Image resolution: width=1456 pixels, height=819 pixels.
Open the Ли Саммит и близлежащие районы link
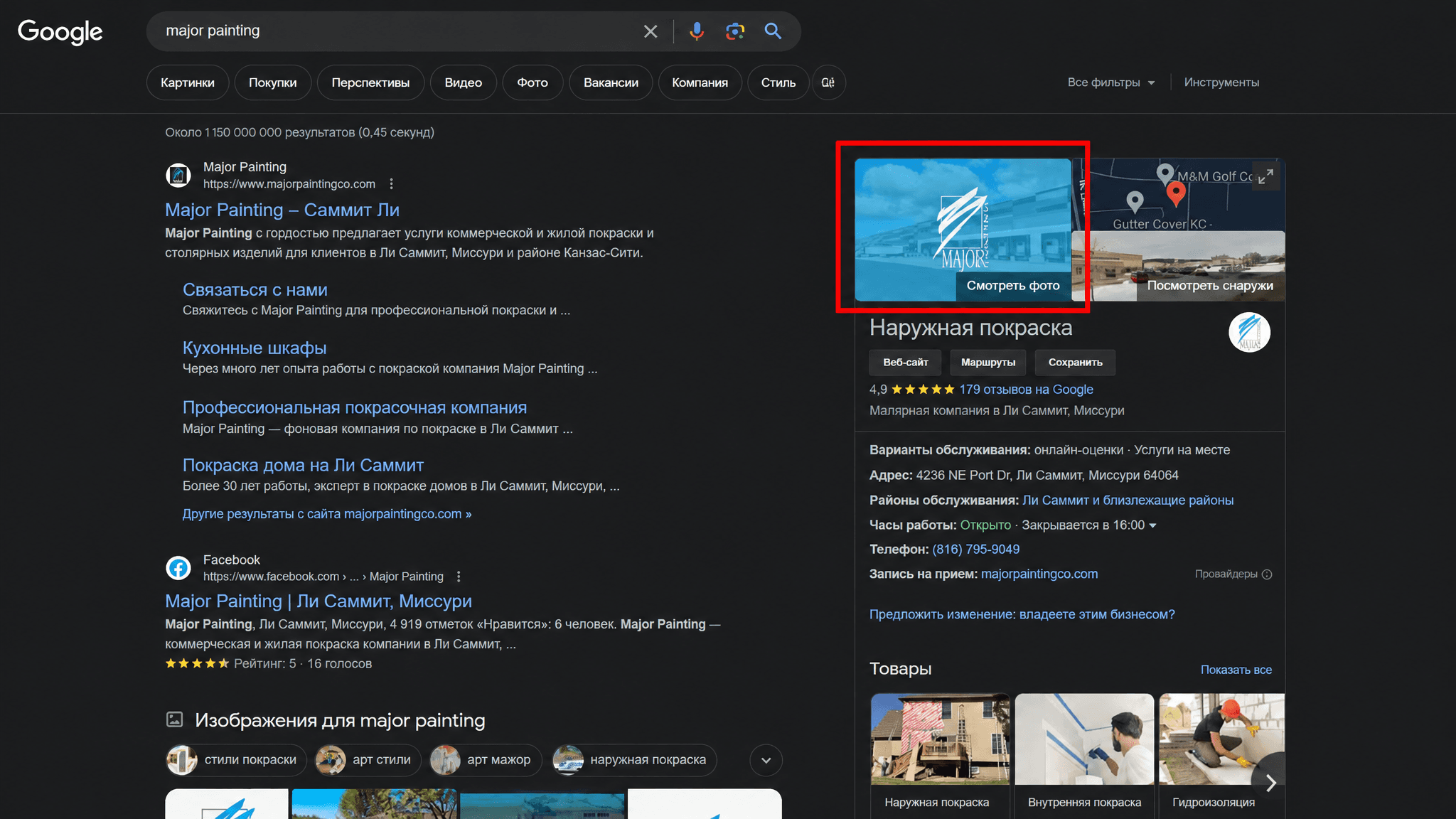pyautogui.click(x=1128, y=500)
